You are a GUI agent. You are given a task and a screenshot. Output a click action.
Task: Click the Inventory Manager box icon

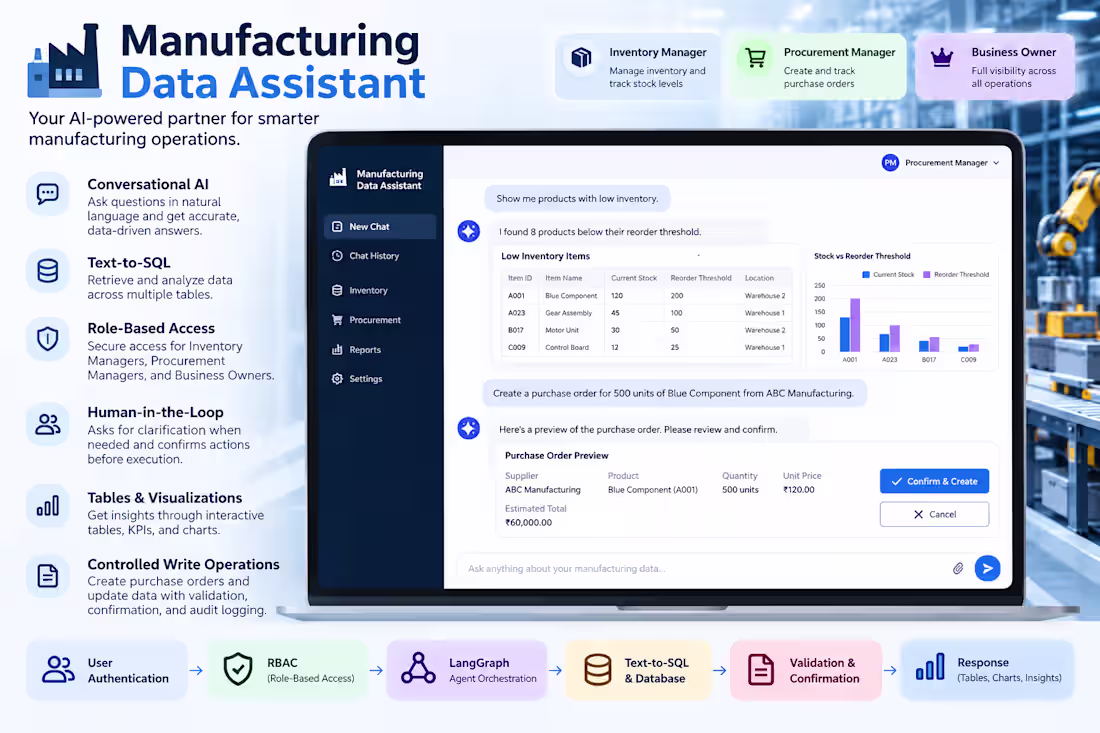click(582, 58)
